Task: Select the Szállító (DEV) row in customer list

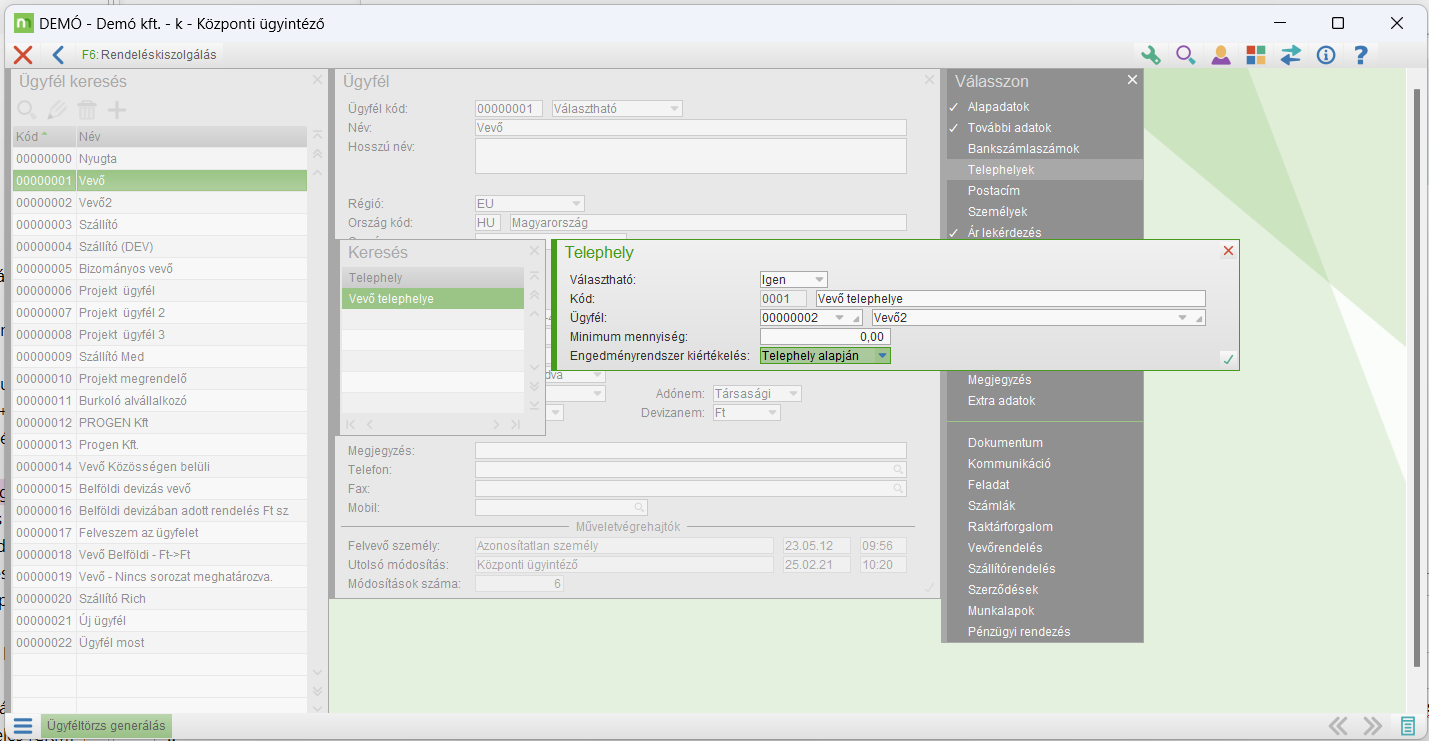Action: pyautogui.click(x=116, y=247)
